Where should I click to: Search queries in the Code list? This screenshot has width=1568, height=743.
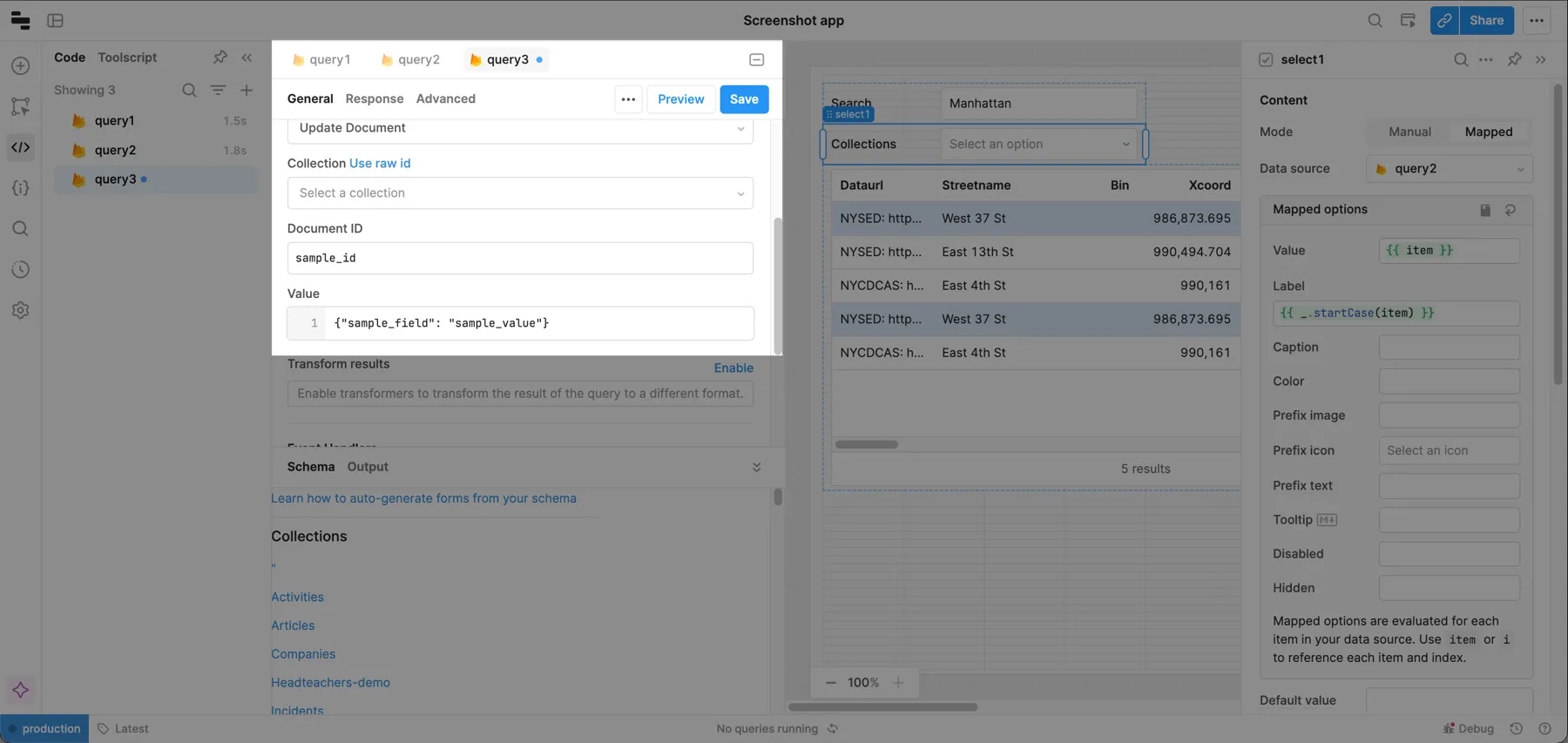pyautogui.click(x=189, y=90)
